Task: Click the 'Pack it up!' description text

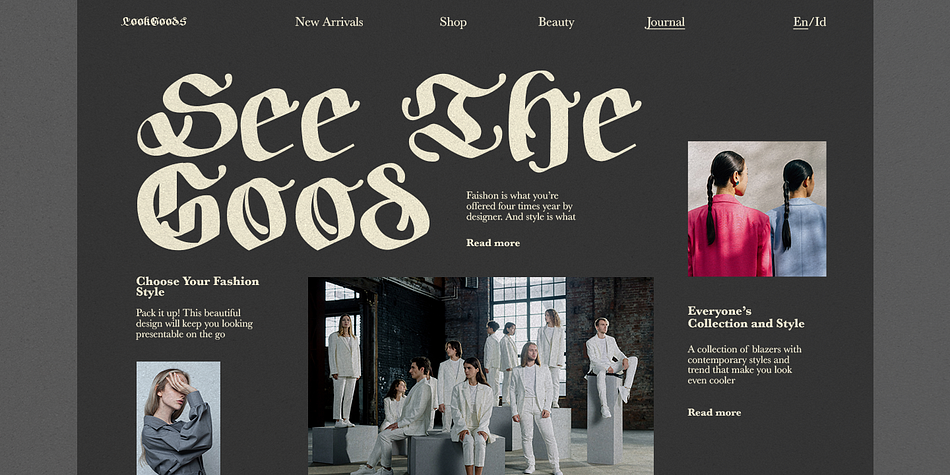Action: 194,324
